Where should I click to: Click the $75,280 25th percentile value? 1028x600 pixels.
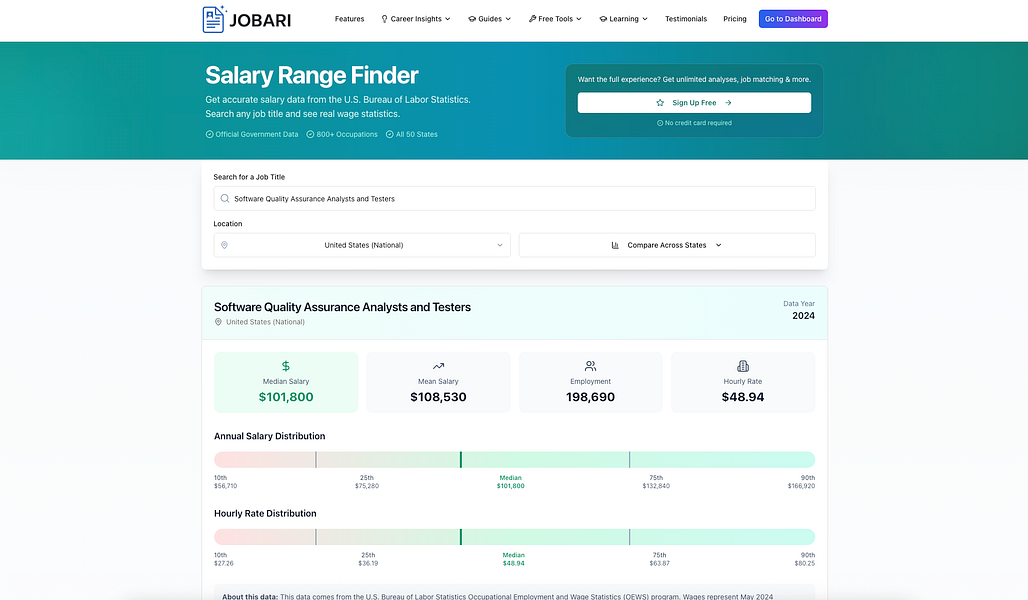pyautogui.click(x=367, y=487)
